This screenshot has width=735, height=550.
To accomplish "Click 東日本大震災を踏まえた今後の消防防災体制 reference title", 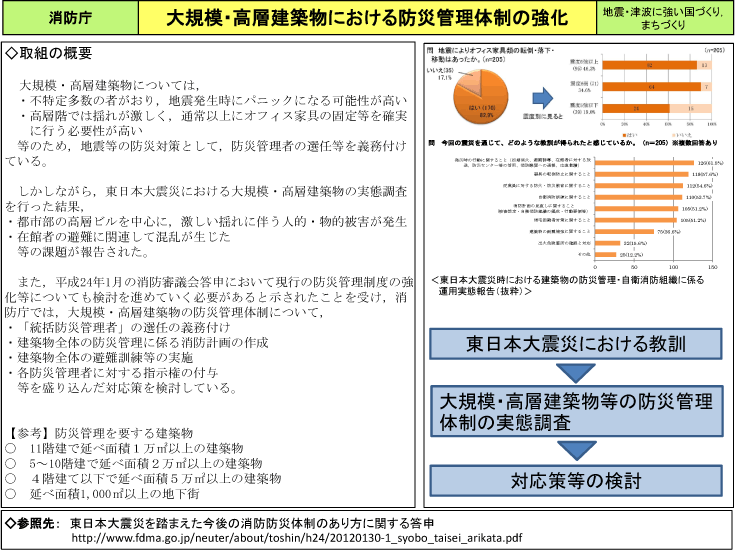I will click(x=252, y=523).
